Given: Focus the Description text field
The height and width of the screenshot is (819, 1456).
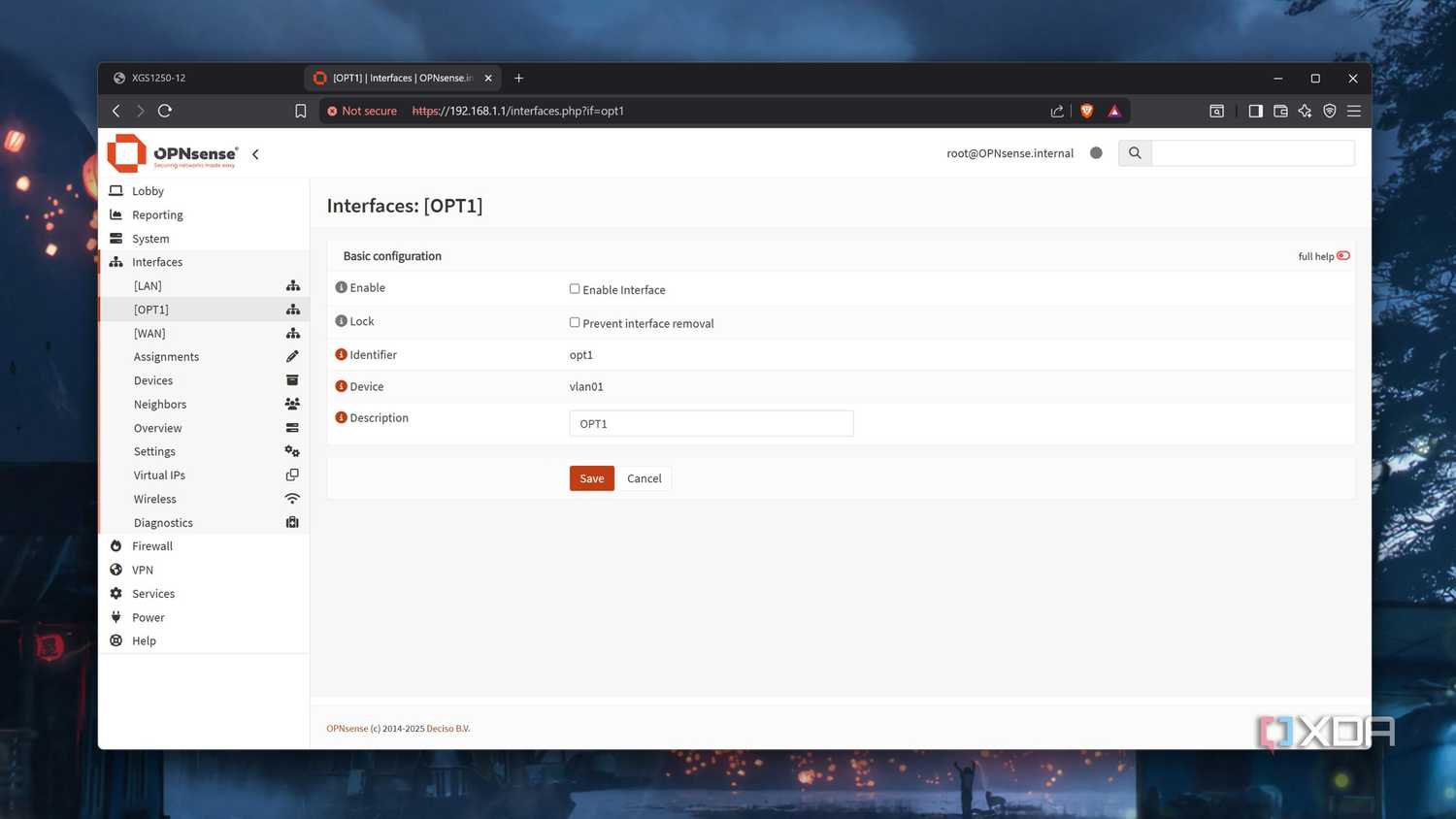Looking at the screenshot, I should 711,424.
